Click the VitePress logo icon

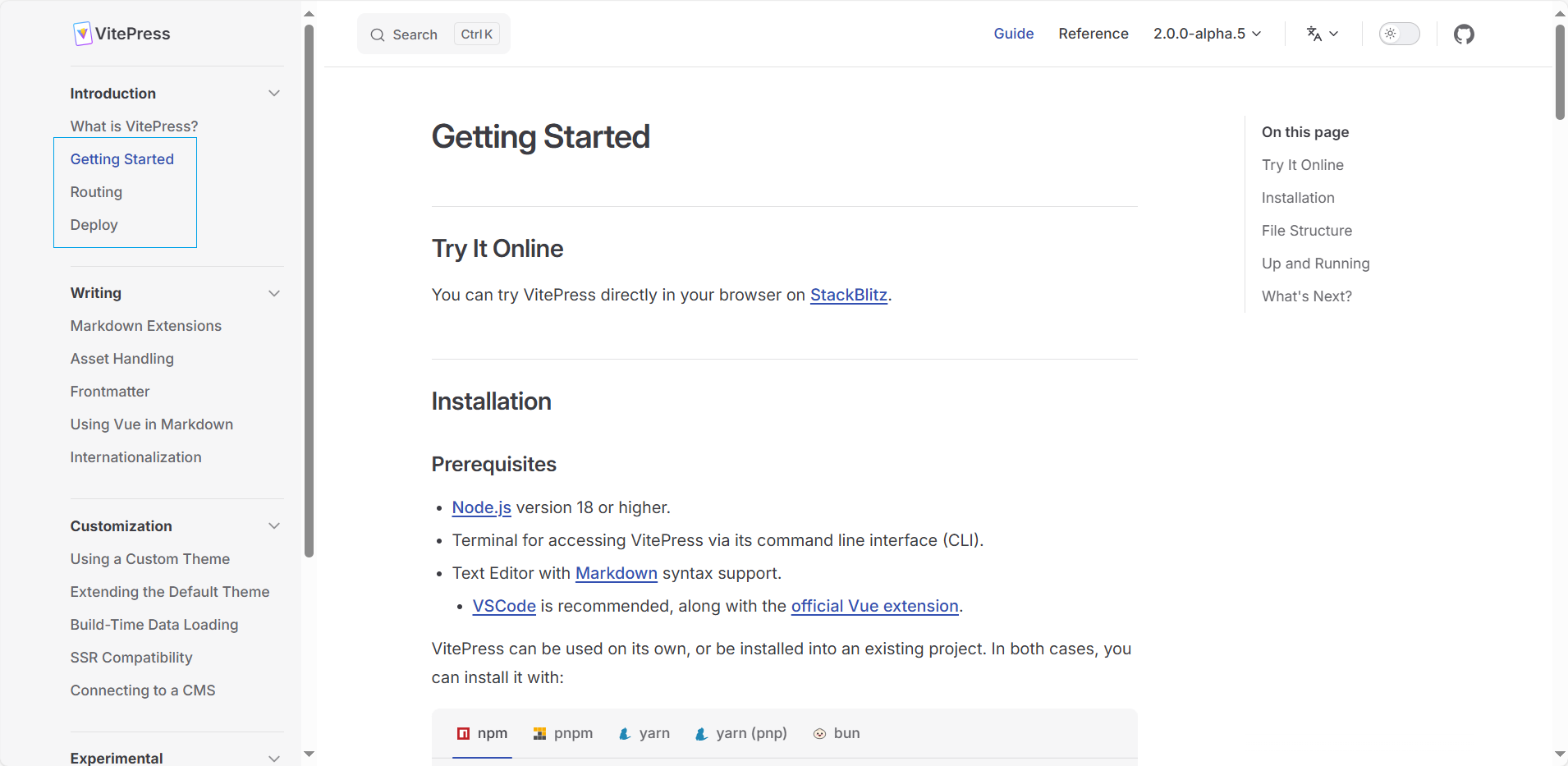[x=82, y=34]
